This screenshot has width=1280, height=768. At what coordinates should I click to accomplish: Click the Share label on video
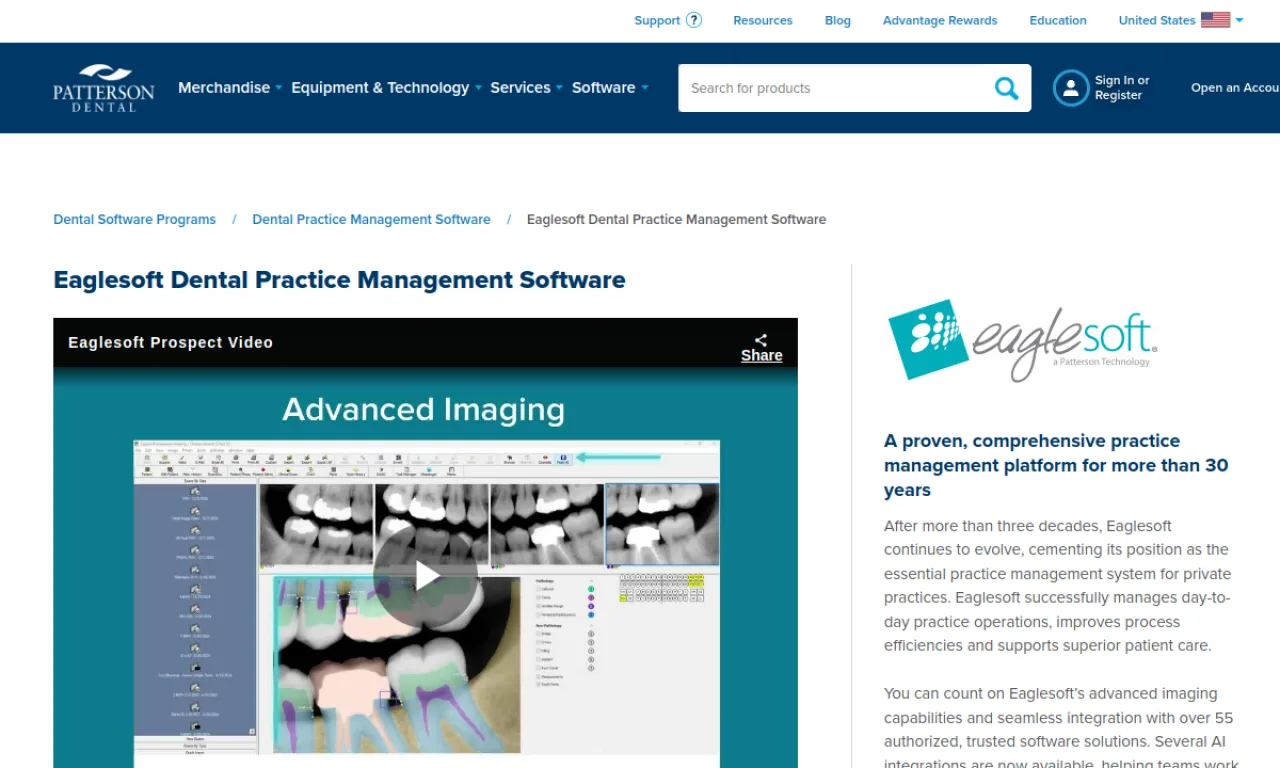tap(761, 355)
